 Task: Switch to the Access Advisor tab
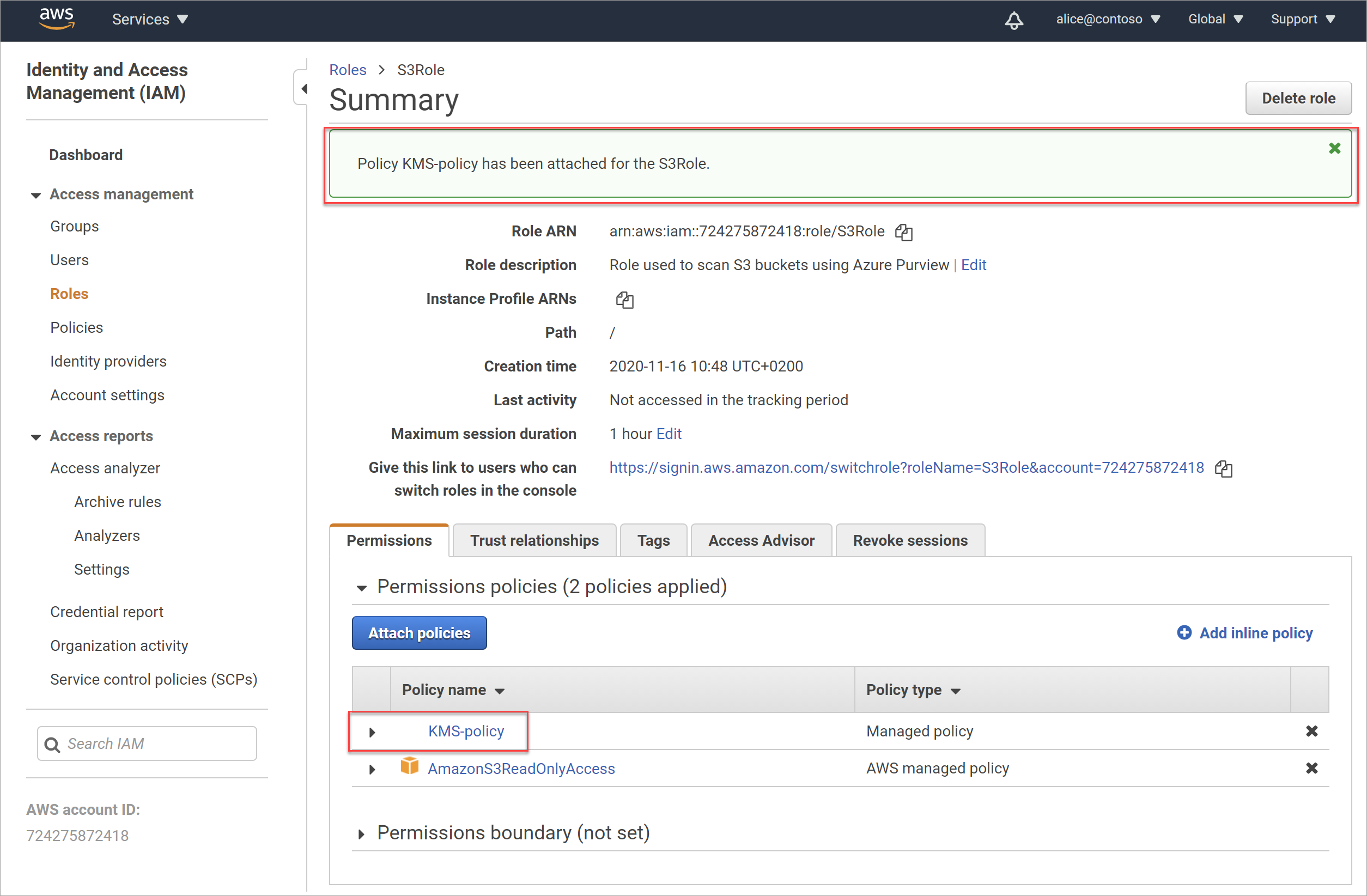coord(761,540)
